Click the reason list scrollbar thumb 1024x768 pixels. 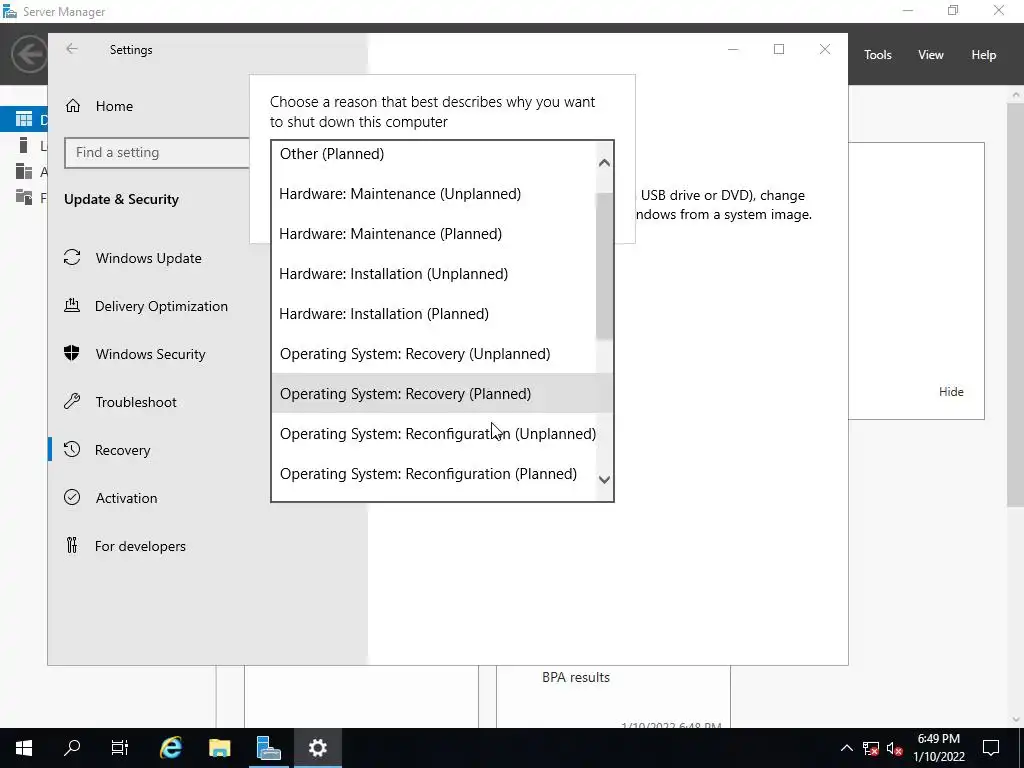pos(604,266)
